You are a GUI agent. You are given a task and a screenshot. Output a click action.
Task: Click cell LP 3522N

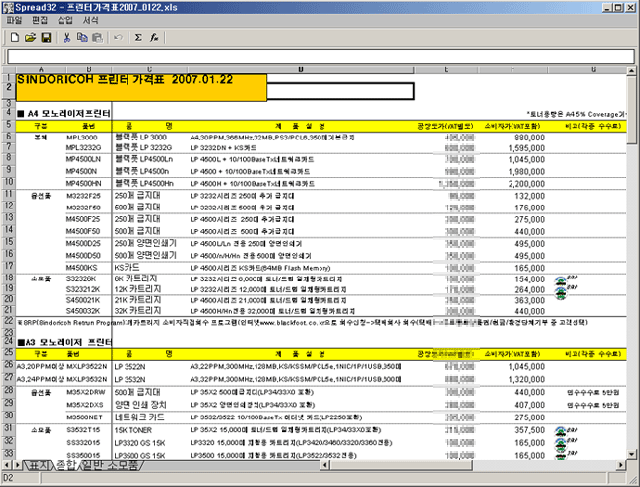click(130, 367)
